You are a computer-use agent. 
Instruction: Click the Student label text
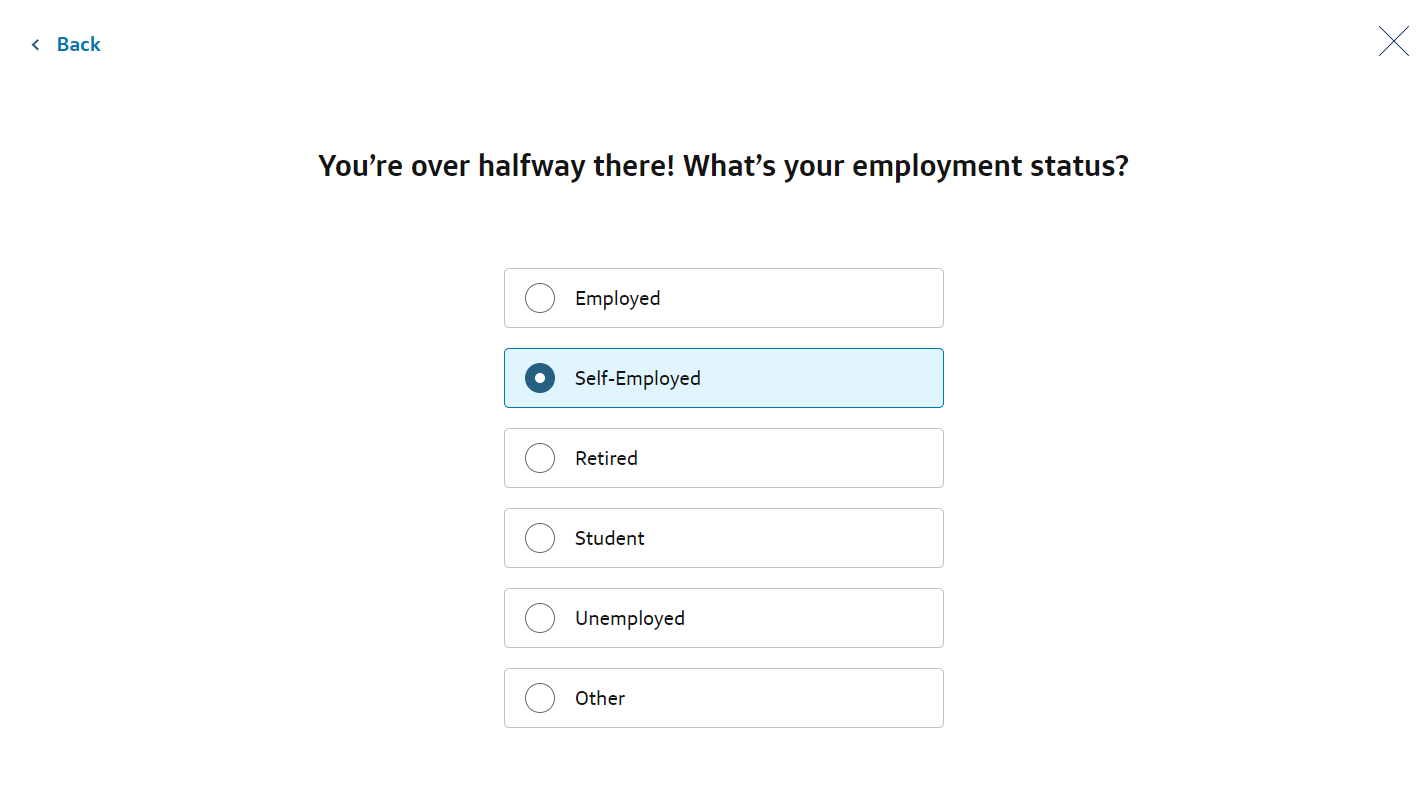pos(609,538)
